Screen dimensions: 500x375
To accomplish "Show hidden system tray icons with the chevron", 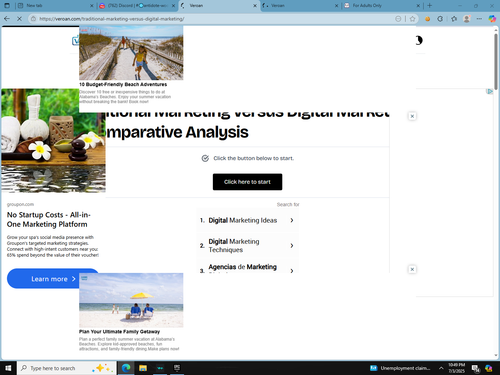I will click(x=441, y=368).
